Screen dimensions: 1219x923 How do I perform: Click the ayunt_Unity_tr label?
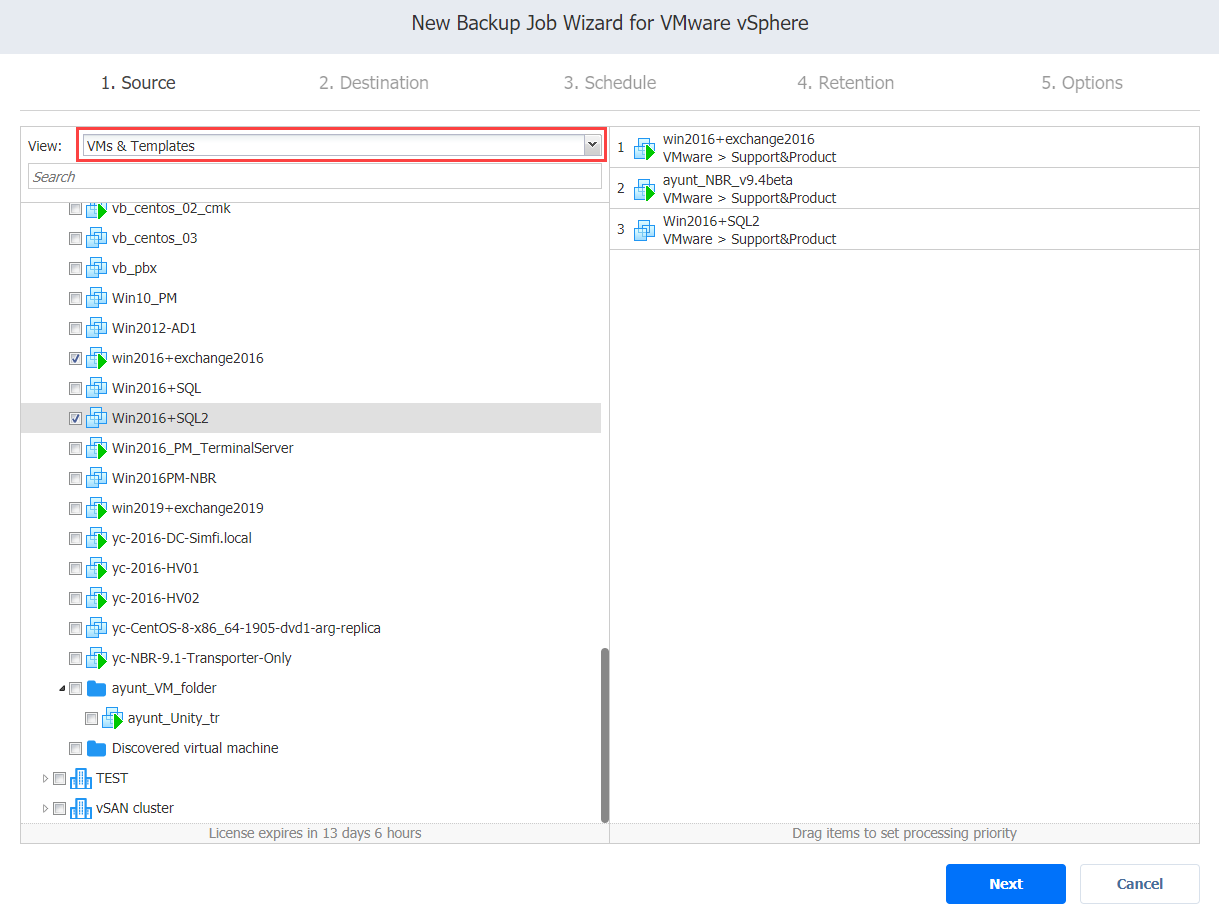coord(174,718)
